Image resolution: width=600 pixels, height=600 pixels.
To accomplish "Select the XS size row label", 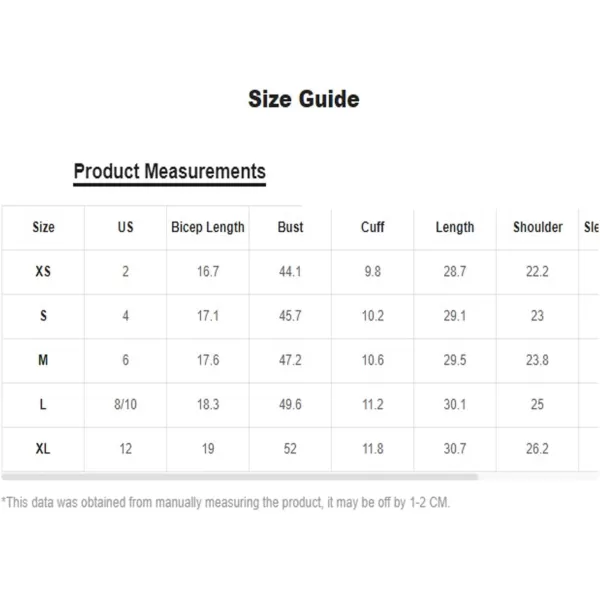I will tap(43, 272).
